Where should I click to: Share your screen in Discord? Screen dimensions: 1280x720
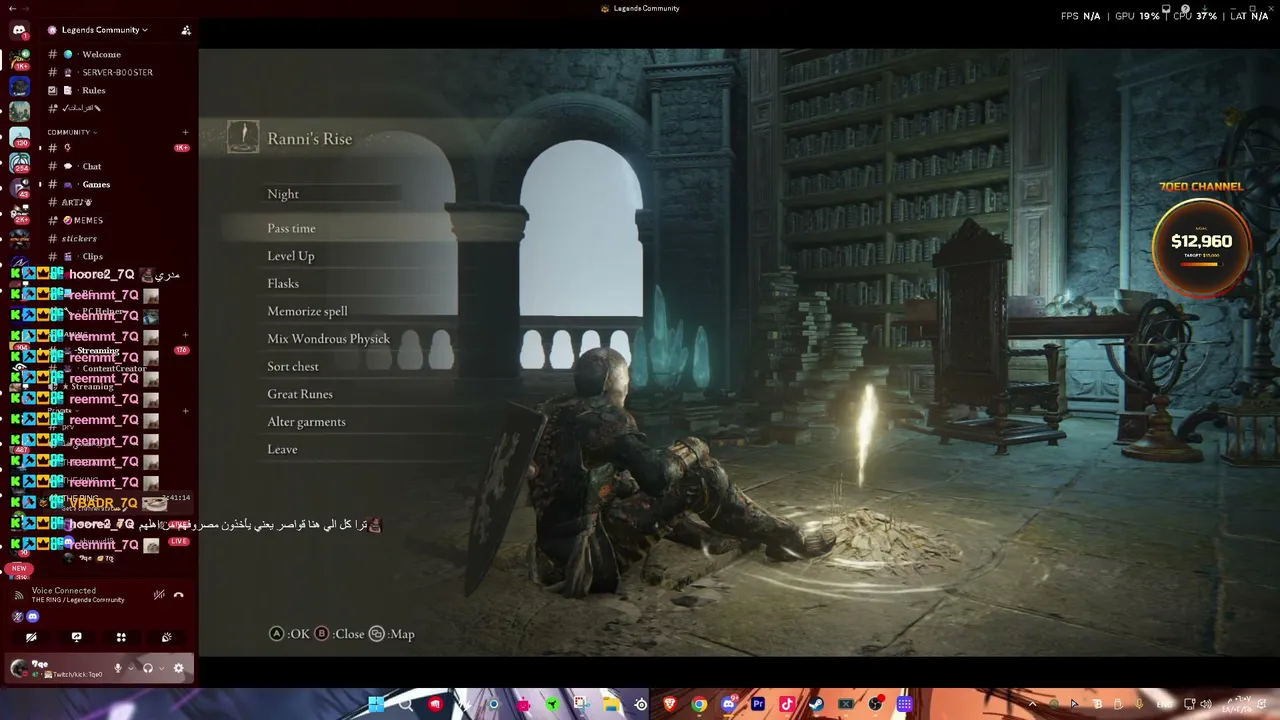pos(76,637)
